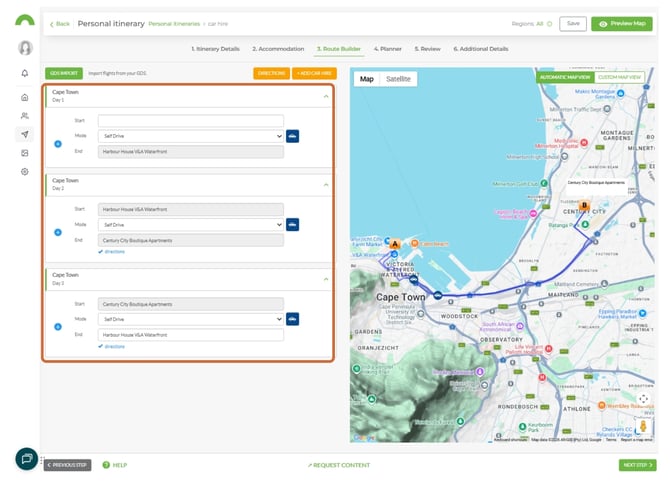Image resolution: width=670 pixels, height=482 pixels.
Task: Click the map camera controls icon
Action: click(x=644, y=399)
